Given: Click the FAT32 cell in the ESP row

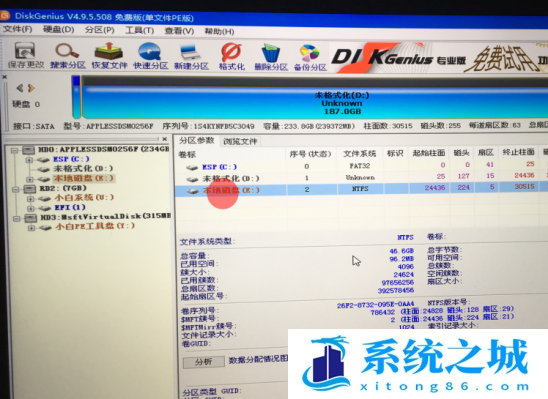Looking at the screenshot, I should [360, 166].
